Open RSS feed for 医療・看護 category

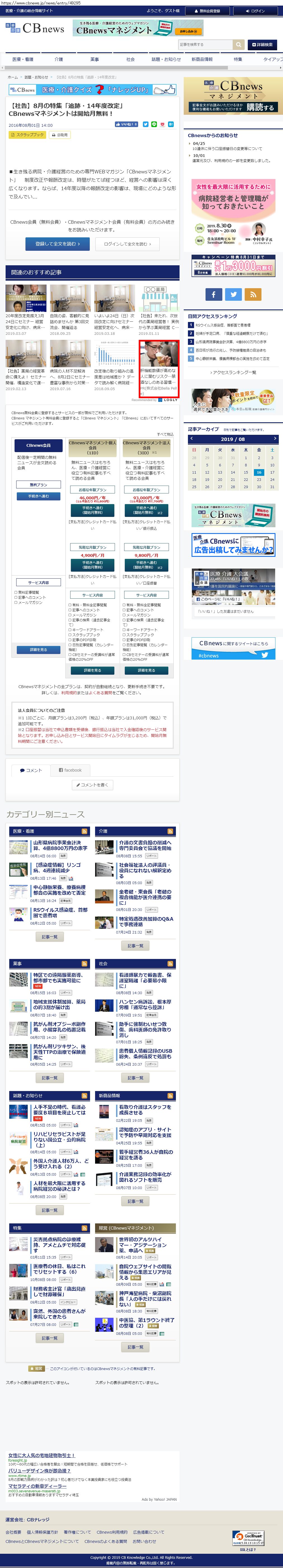tap(84, 832)
